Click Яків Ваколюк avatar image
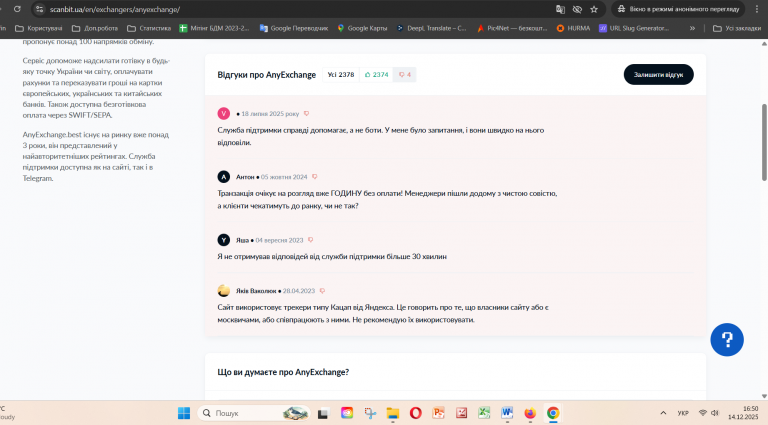 223,291
